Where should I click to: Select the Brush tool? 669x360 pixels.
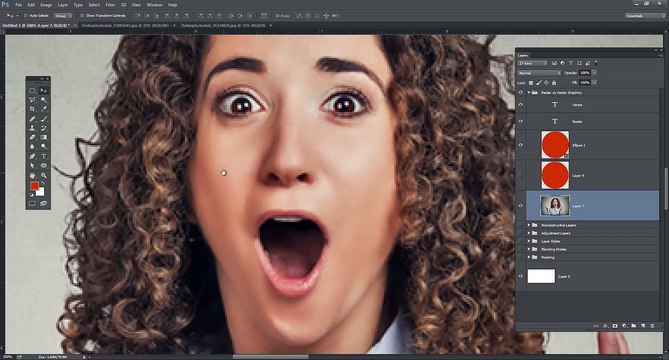[x=44, y=119]
